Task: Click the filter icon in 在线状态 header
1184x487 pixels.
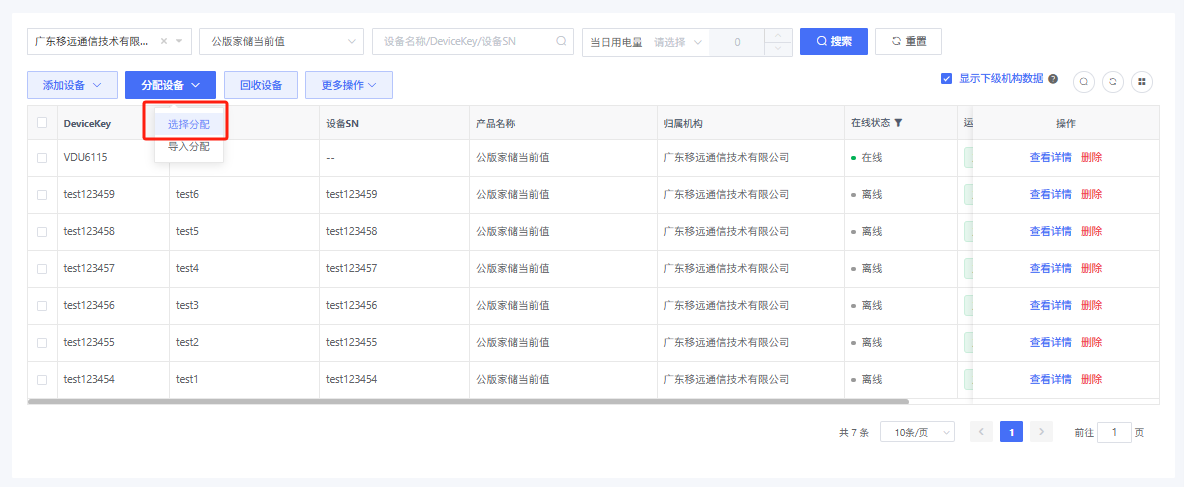Action: (898, 123)
